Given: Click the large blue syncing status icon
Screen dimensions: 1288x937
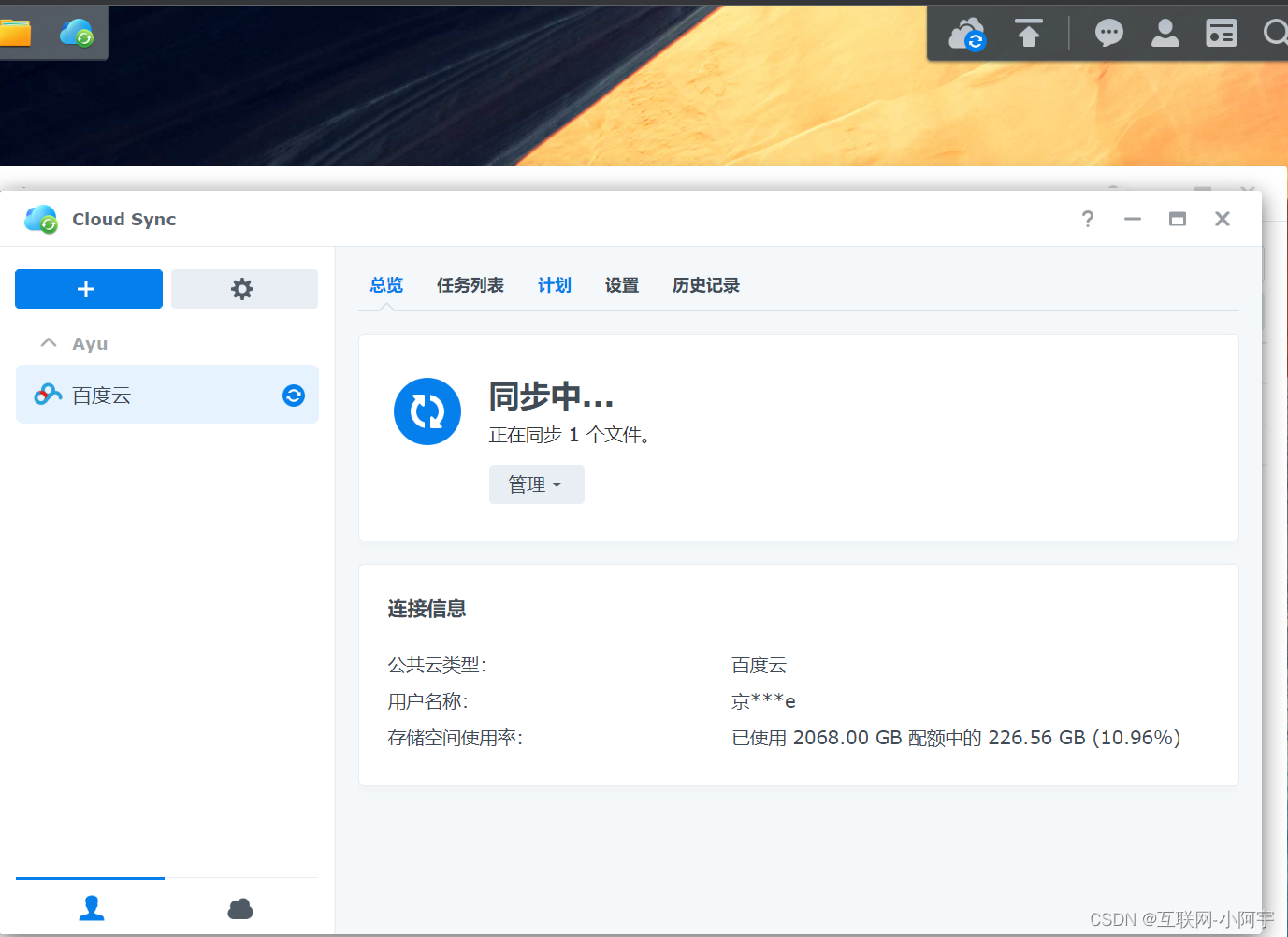Looking at the screenshot, I should 427,411.
